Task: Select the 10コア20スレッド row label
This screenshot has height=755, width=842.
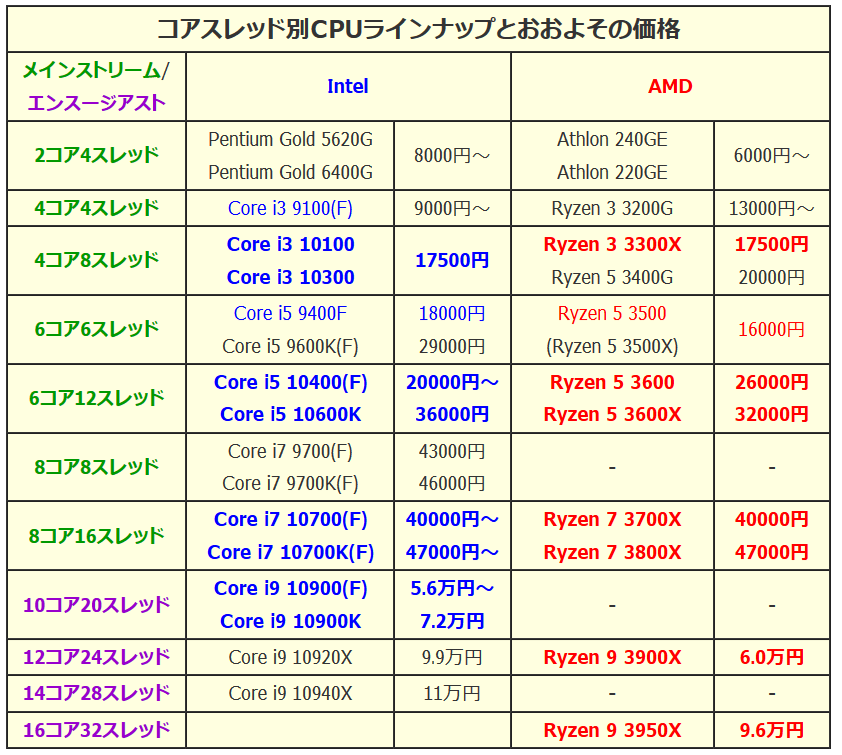Action: [97, 605]
